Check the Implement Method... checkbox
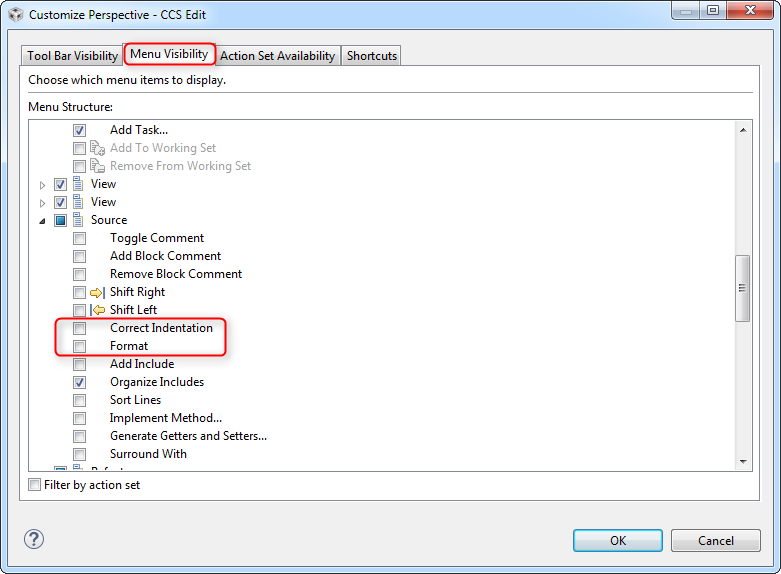This screenshot has width=781, height=574. 79,418
